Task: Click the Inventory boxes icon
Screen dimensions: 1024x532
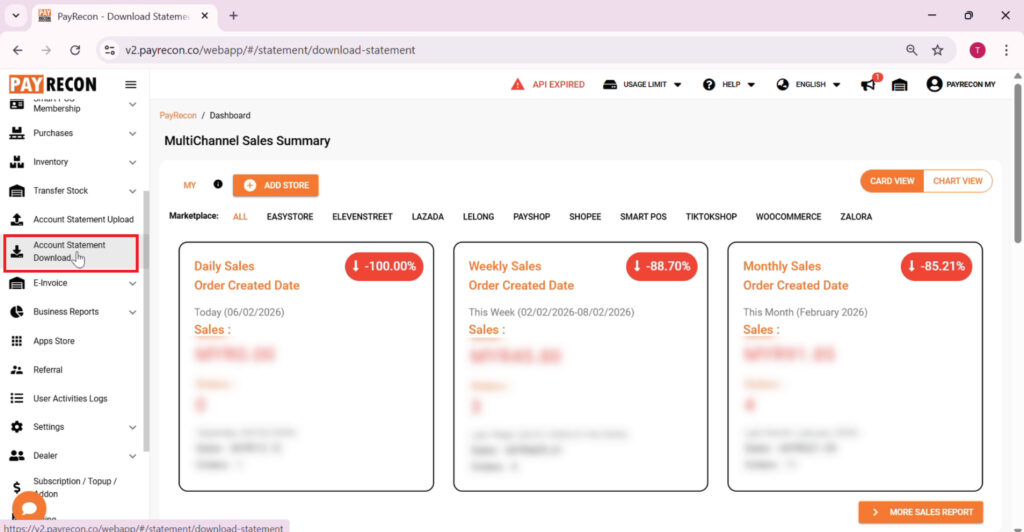Action: (x=17, y=162)
